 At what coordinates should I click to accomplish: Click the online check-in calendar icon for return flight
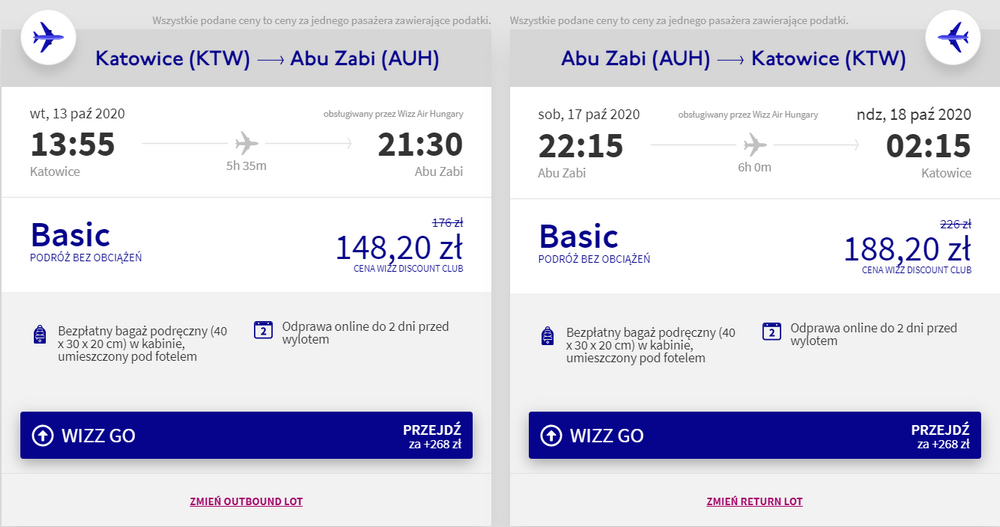[x=771, y=331]
